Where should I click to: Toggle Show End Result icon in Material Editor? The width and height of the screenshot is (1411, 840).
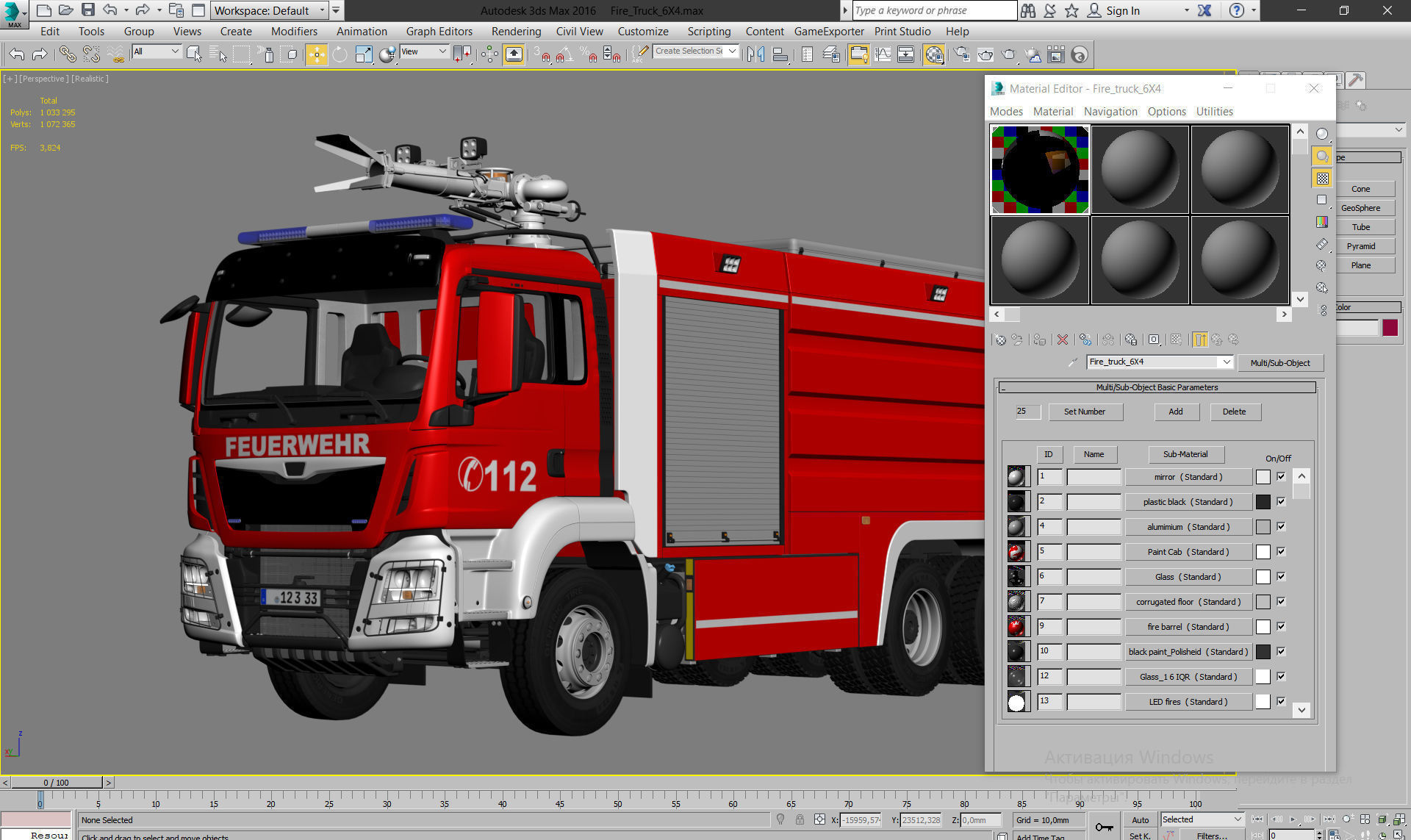pyautogui.click(x=1200, y=340)
